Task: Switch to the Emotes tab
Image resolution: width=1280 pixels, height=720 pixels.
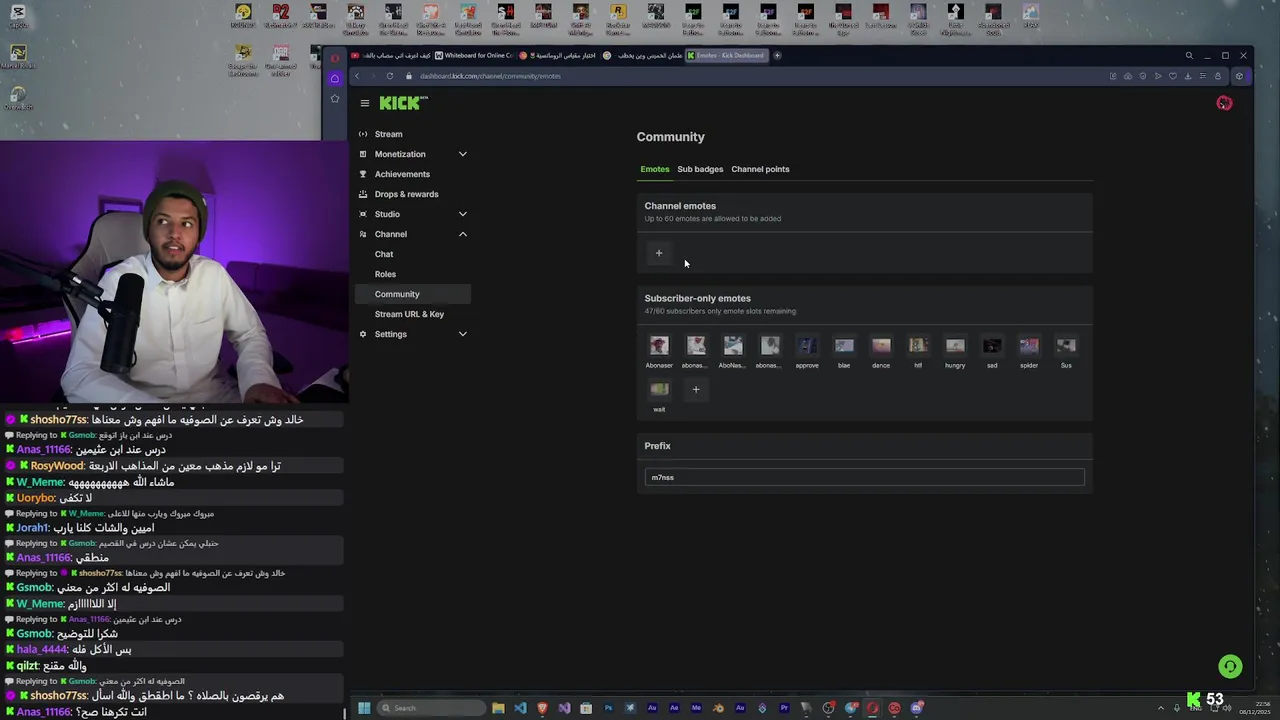Action: tap(655, 169)
